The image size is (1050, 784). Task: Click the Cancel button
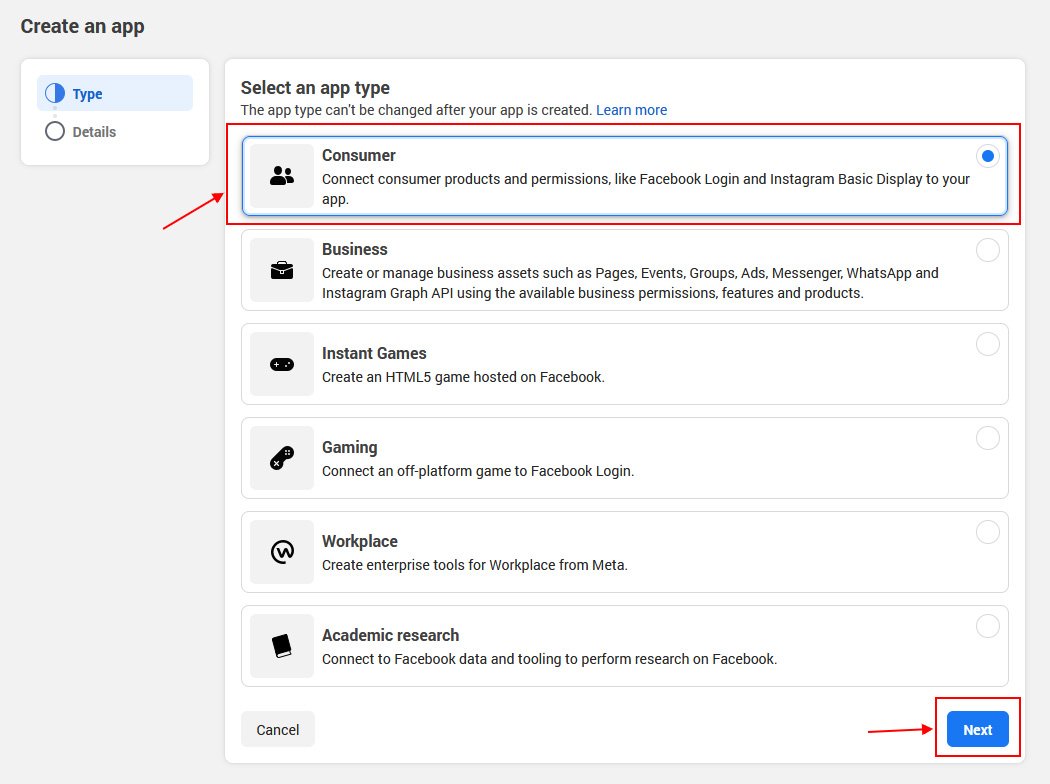(x=278, y=730)
